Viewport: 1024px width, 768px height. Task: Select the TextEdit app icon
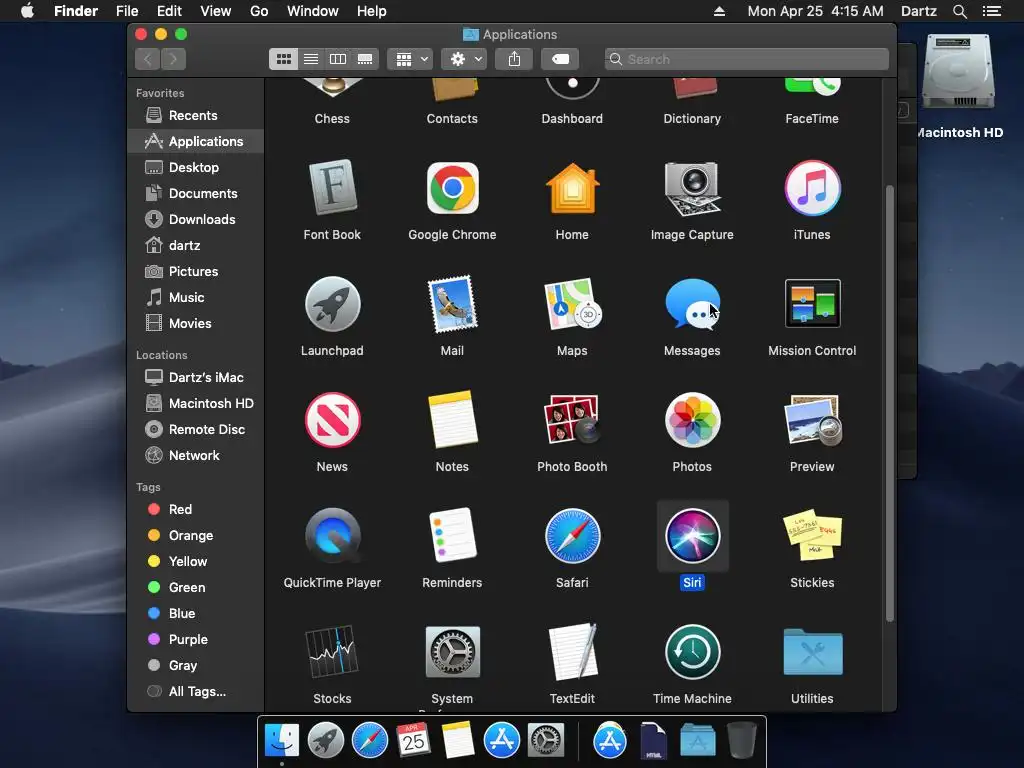[572, 652]
